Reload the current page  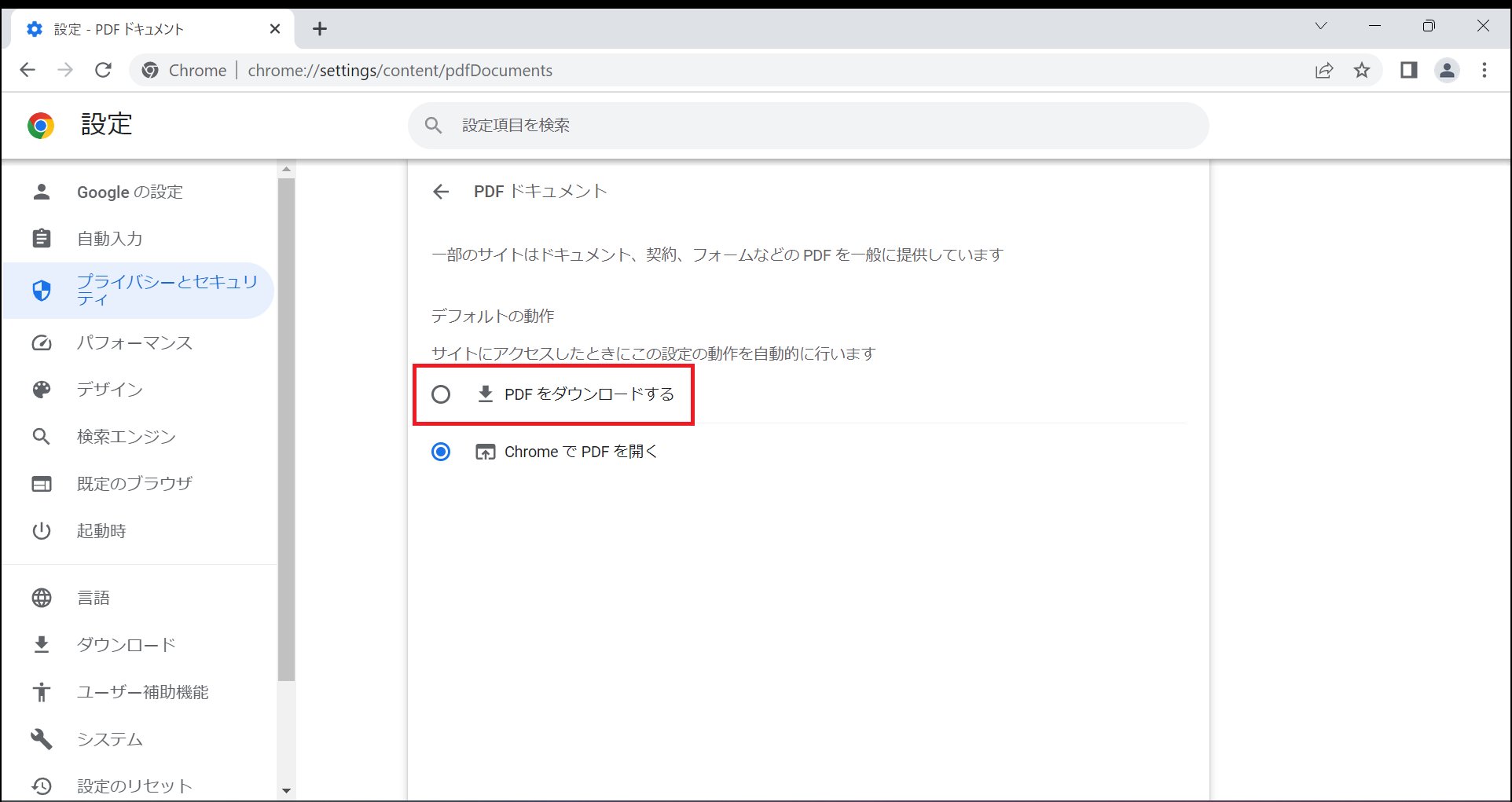pyautogui.click(x=103, y=70)
